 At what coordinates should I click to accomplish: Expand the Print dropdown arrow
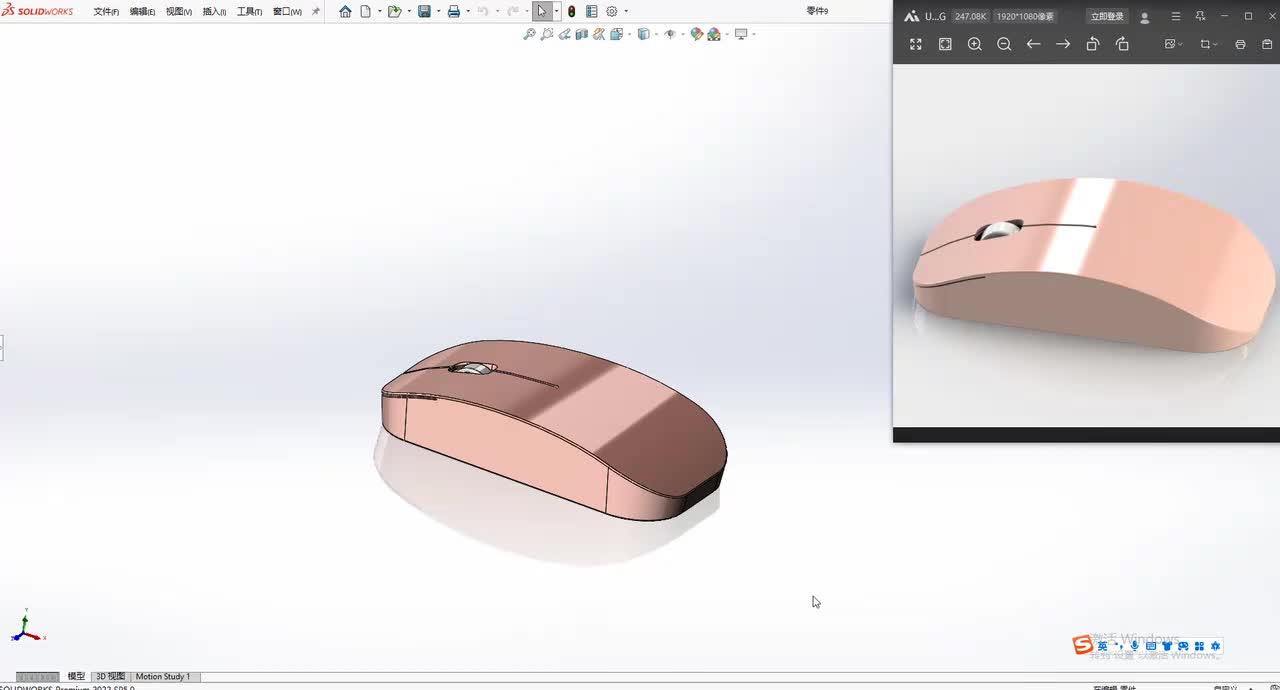tap(467, 12)
